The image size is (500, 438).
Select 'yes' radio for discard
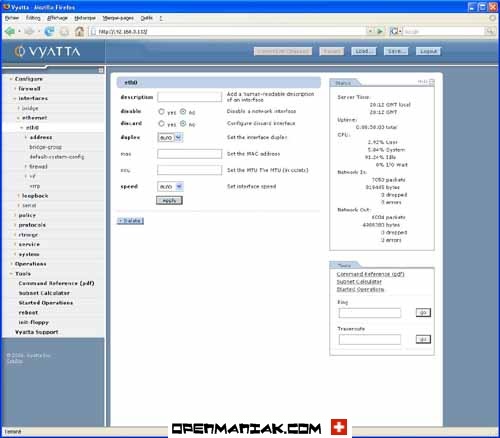click(x=161, y=124)
